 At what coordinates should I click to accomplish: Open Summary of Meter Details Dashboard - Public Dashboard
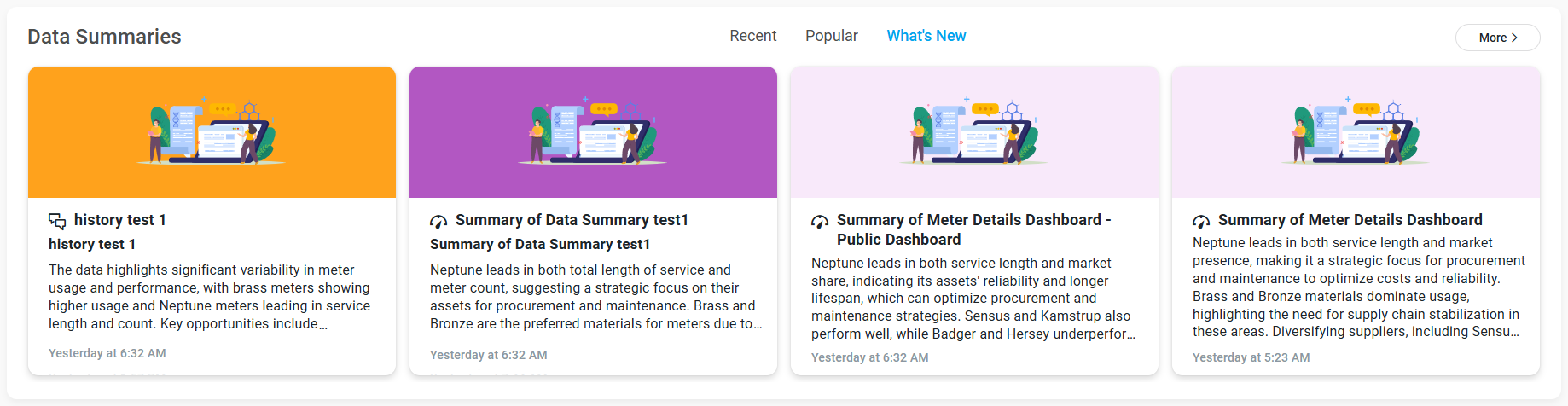click(973, 229)
